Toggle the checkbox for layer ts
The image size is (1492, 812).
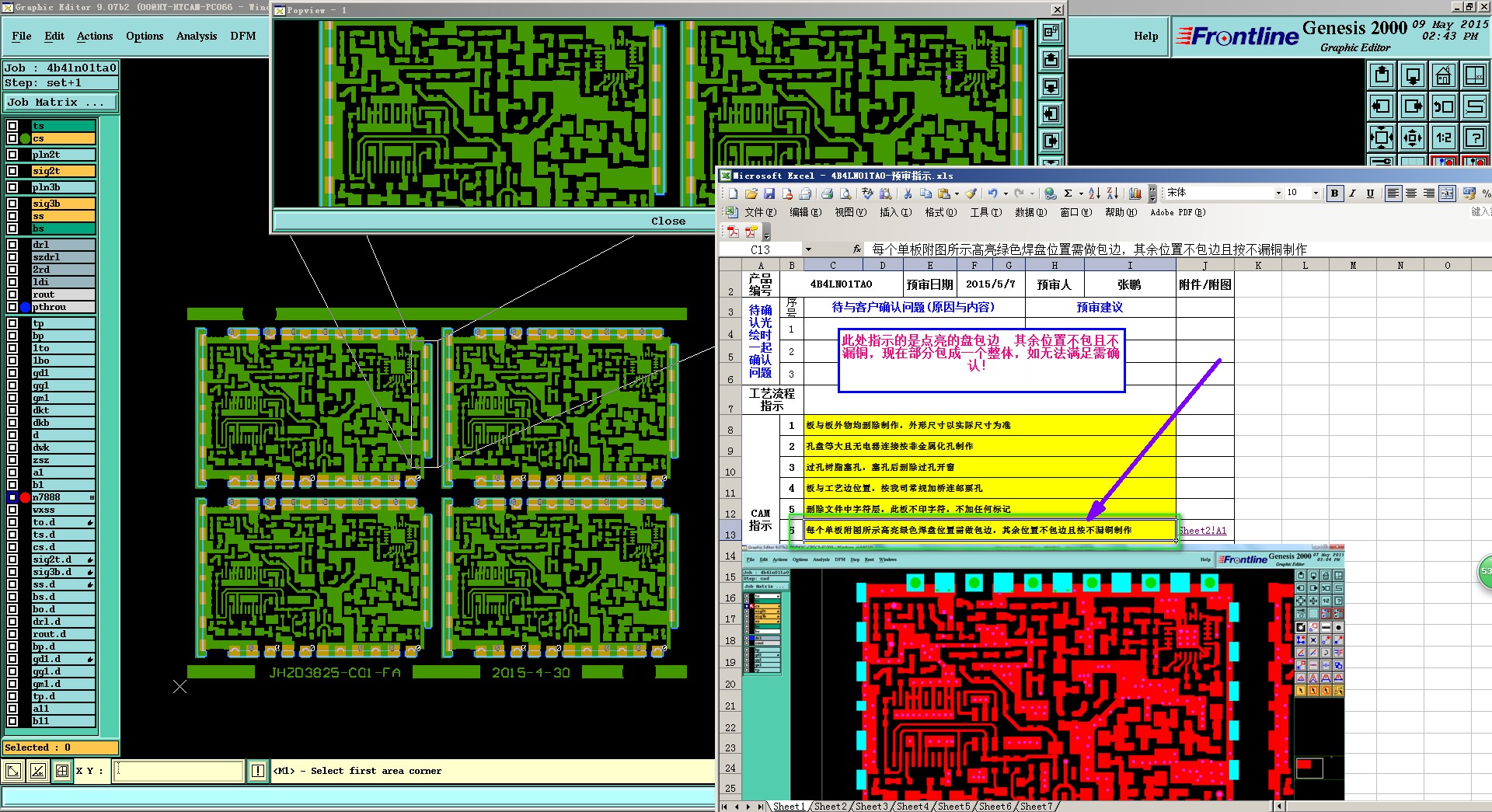click(12, 126)
